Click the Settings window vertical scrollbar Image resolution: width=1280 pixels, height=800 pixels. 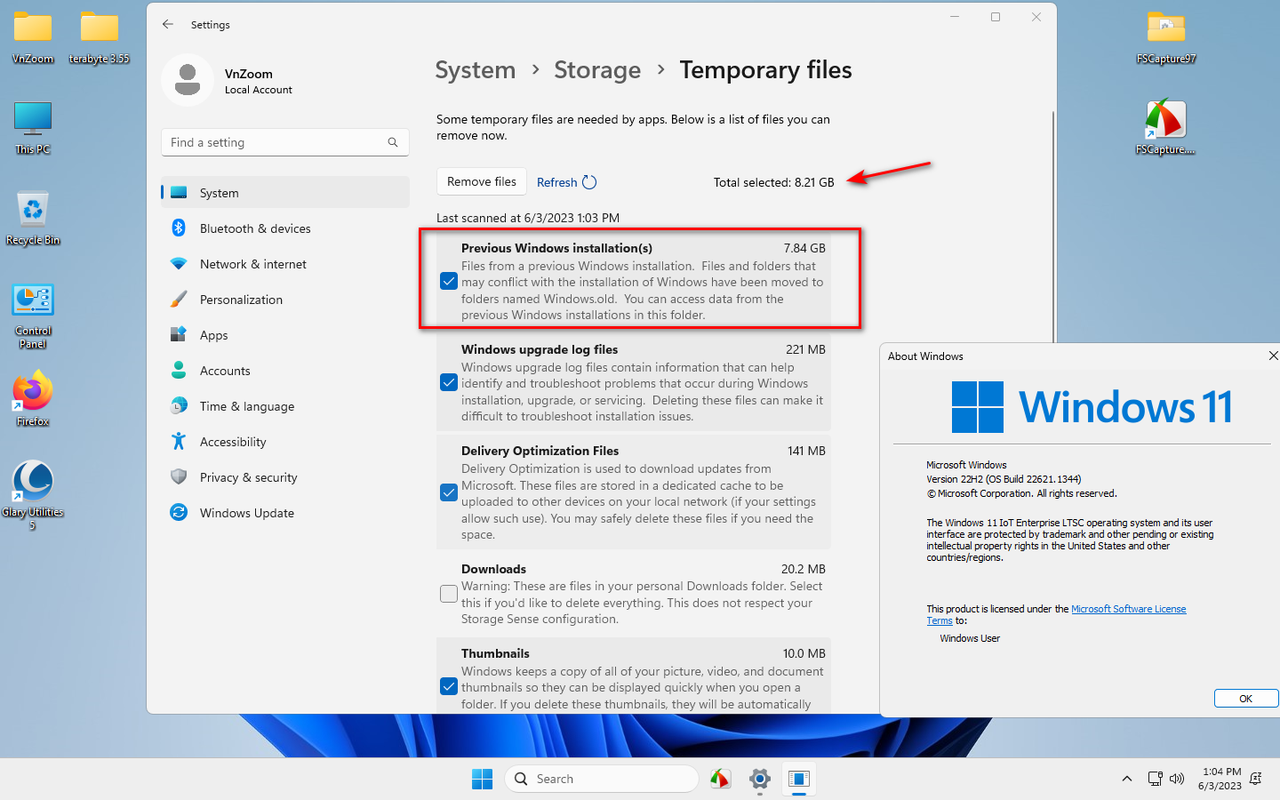coord(1052,230)
